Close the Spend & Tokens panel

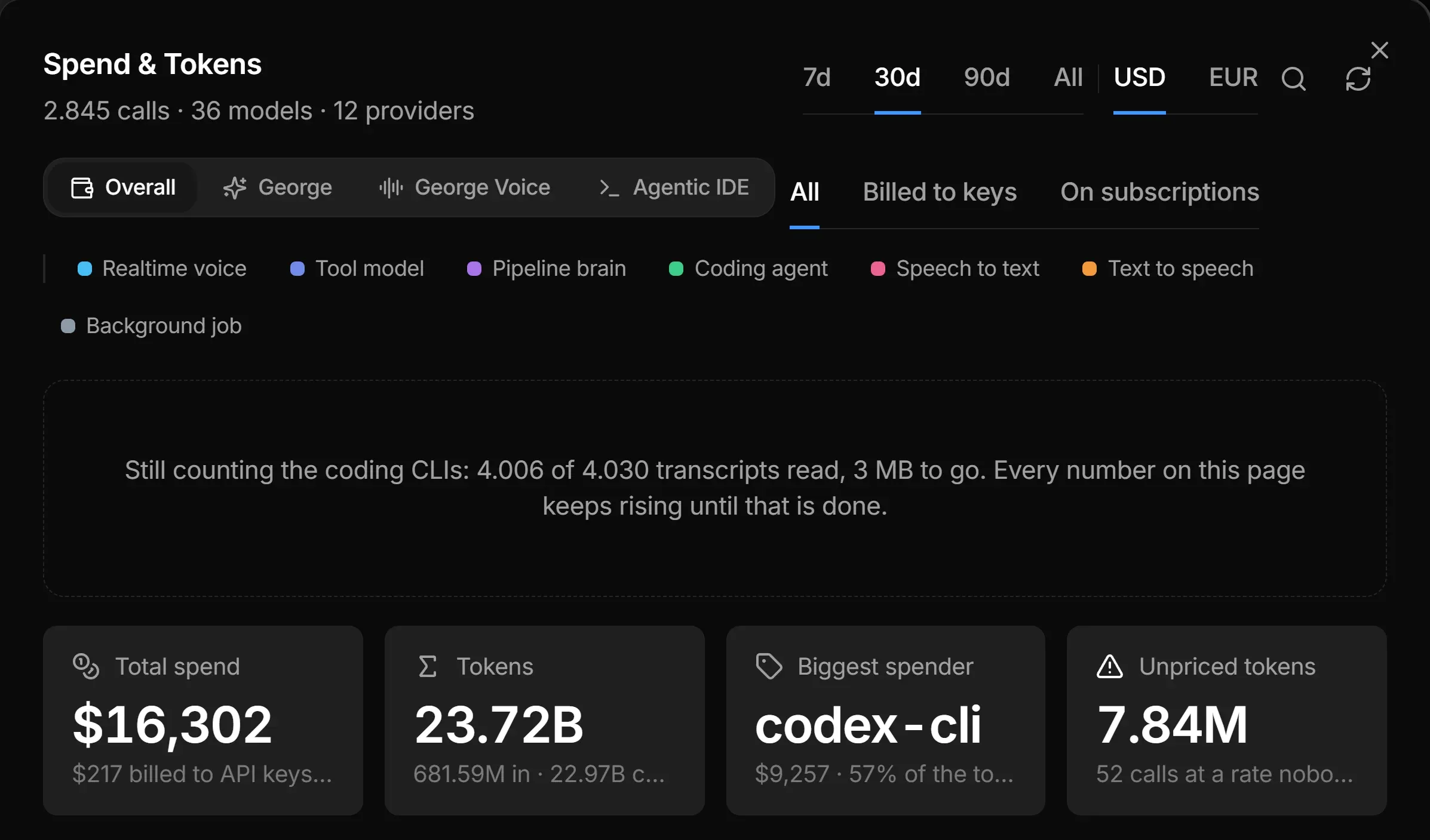click(1379, 50)
